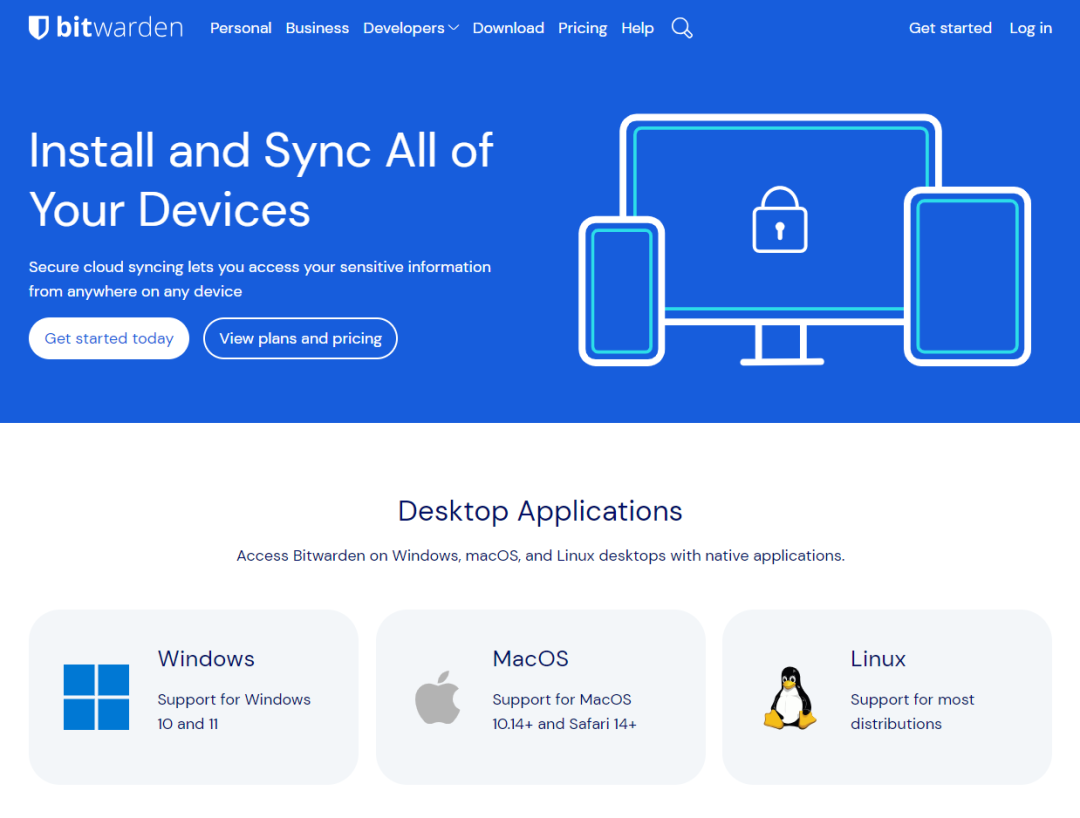Select the Windows heading text
The height and width of the screenshot is (818, 1080).
(206, 659)
